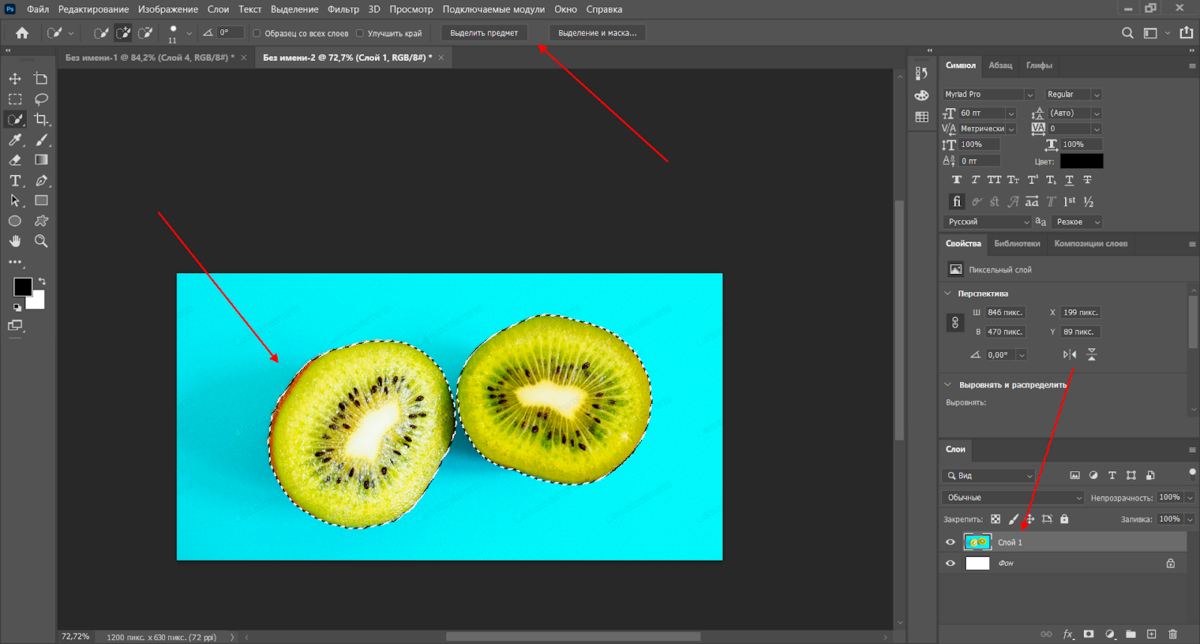The height and width of the screenshot is (644, 1200).
Task: Click the Delete layer trash icon
Action: click(1173, 634)
